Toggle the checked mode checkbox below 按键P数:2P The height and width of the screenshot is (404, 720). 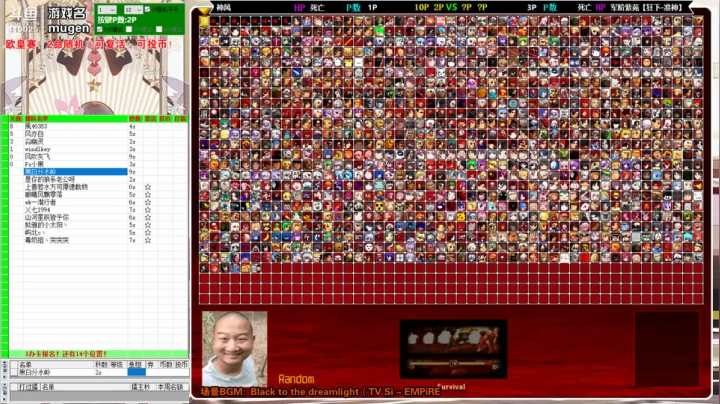pos(100,29)
